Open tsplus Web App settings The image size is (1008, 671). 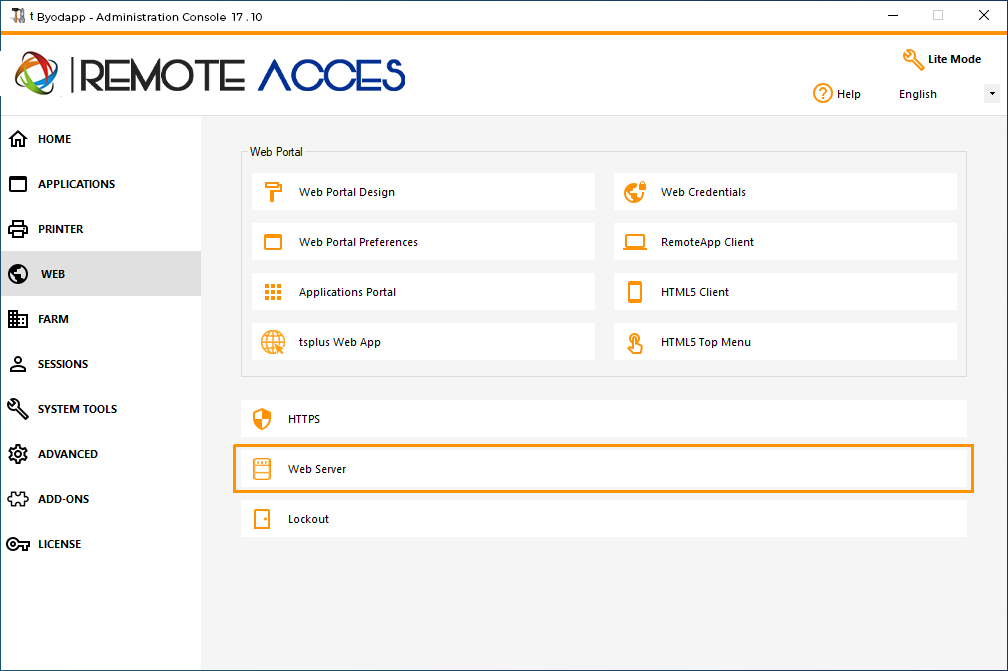[x=423, y=342]
